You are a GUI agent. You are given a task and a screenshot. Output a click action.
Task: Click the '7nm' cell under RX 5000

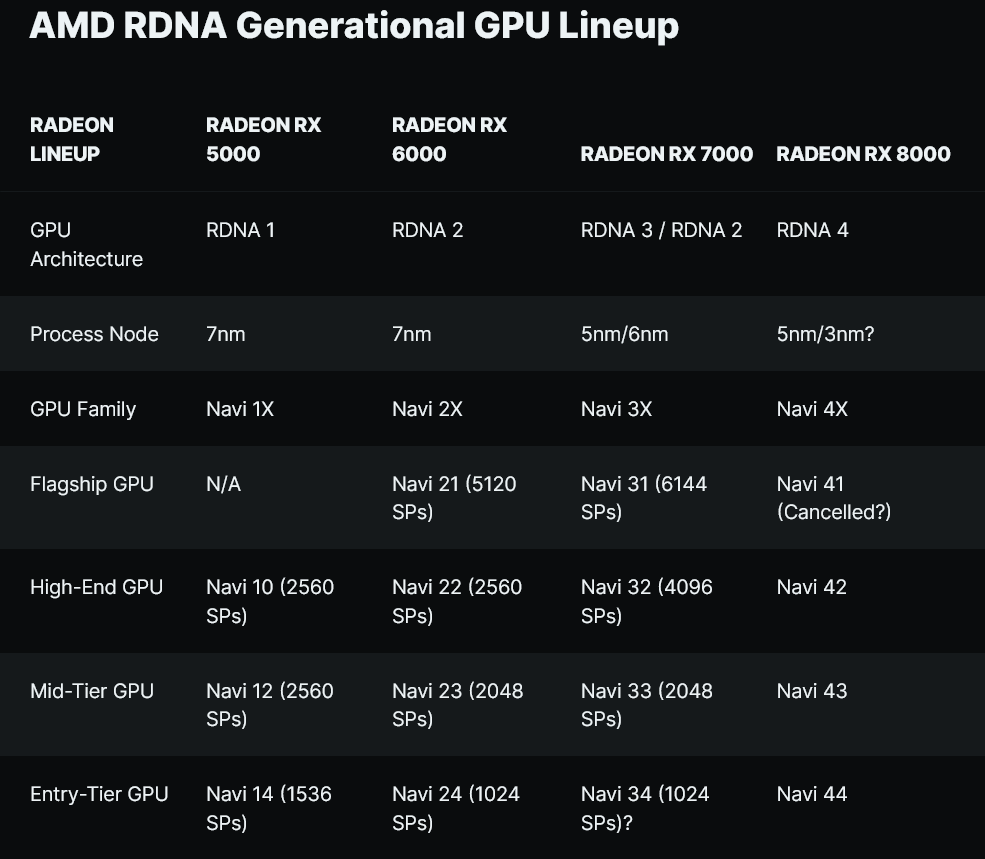[226, 334]
